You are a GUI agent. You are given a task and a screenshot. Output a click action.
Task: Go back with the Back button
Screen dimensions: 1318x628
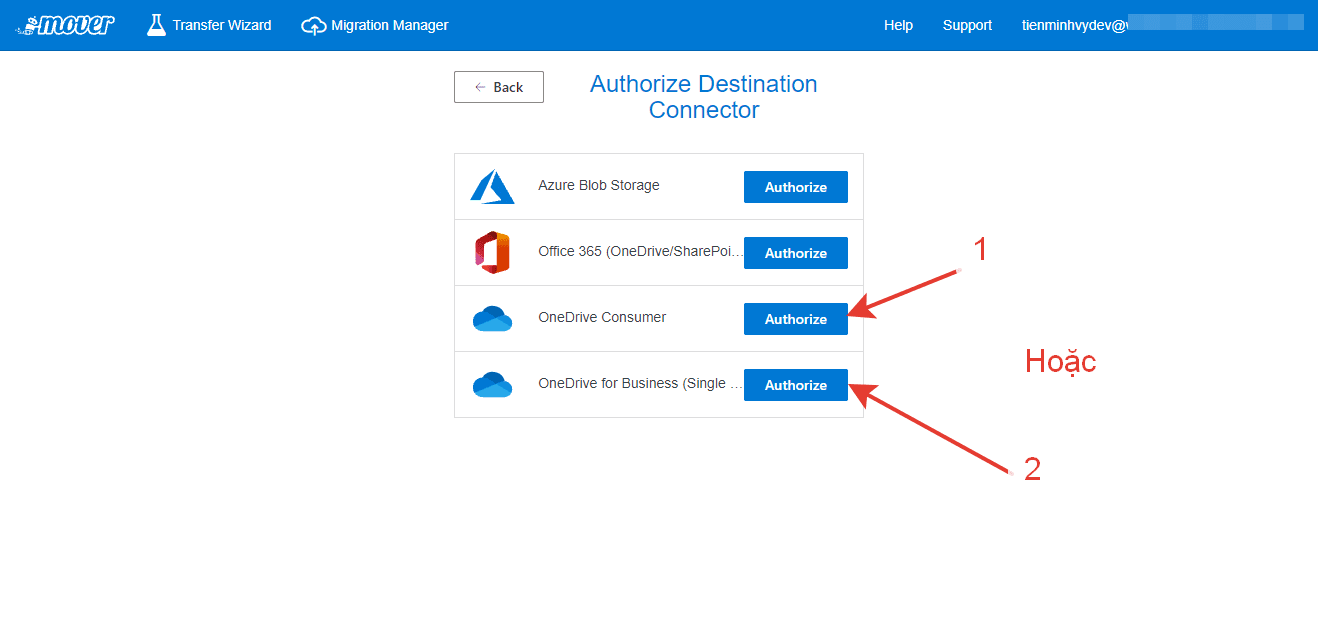tap(499, 87)
